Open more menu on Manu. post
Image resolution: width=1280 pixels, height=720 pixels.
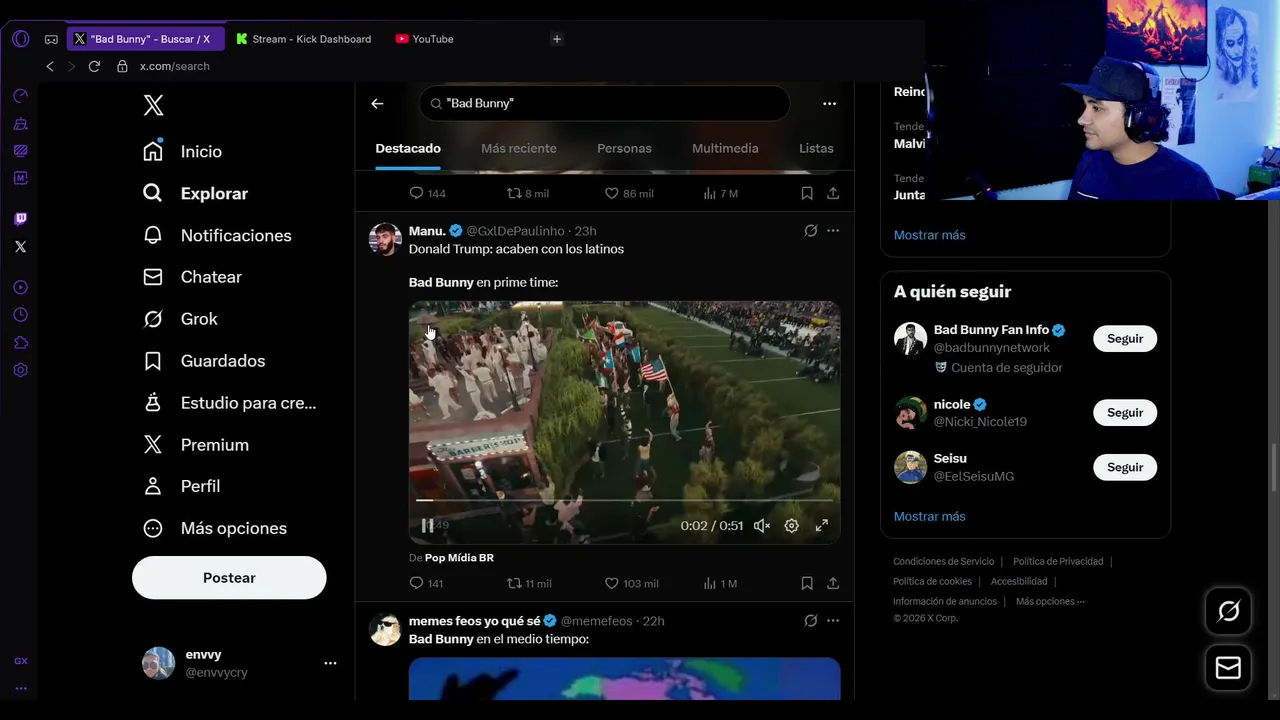833,231
